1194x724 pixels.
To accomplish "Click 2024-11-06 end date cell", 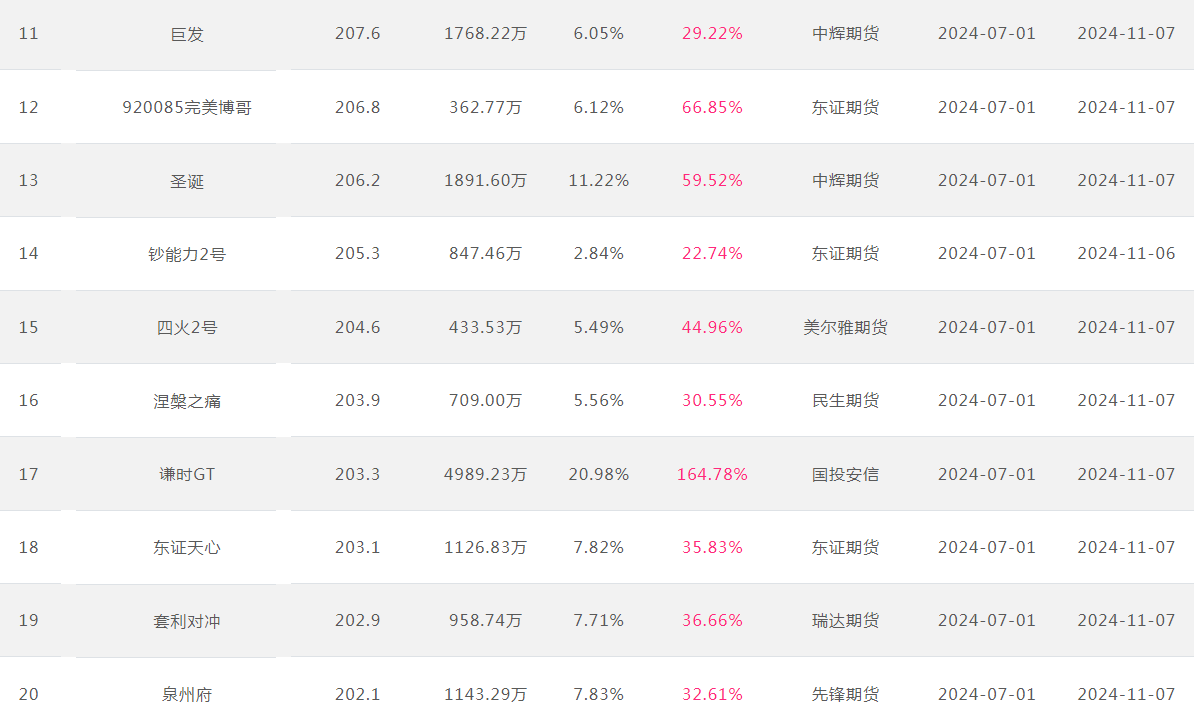I will pyautogui.click(x=1126, y=254).
